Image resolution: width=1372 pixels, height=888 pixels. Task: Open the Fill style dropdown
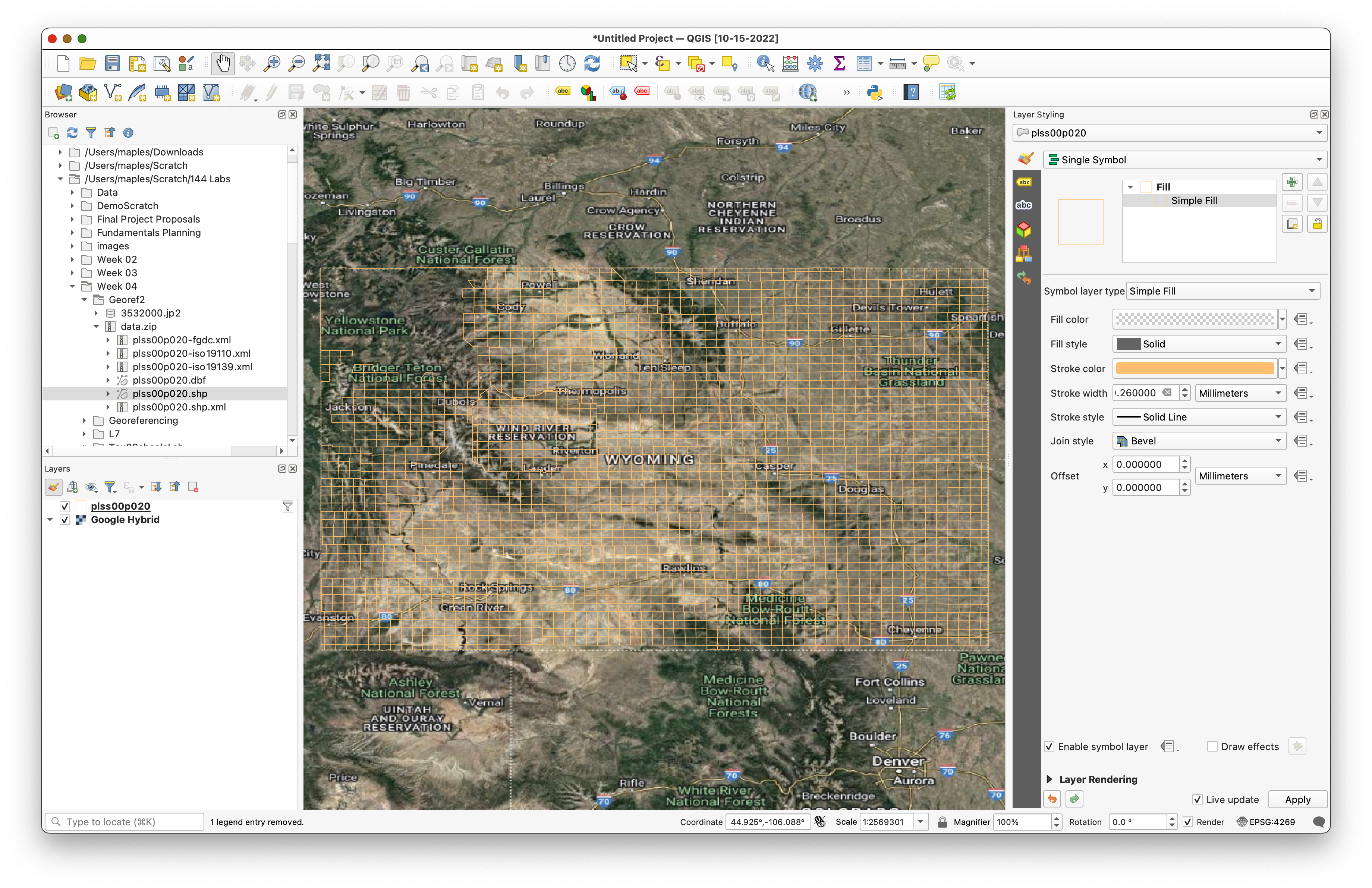[1199, 344]
